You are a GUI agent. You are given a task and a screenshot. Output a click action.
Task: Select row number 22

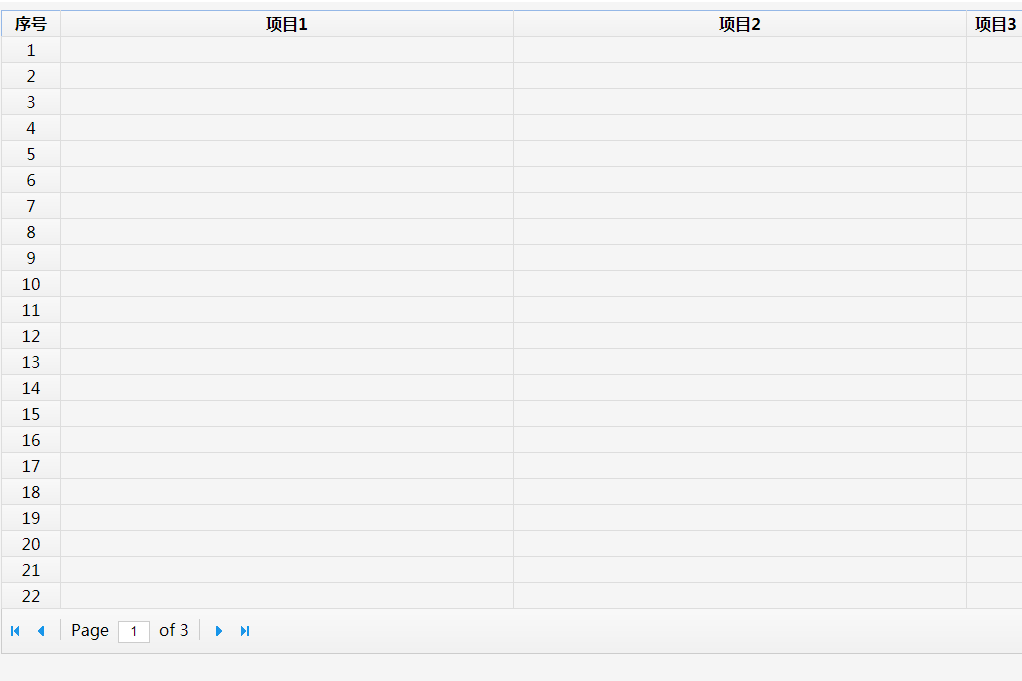point(31,596)
